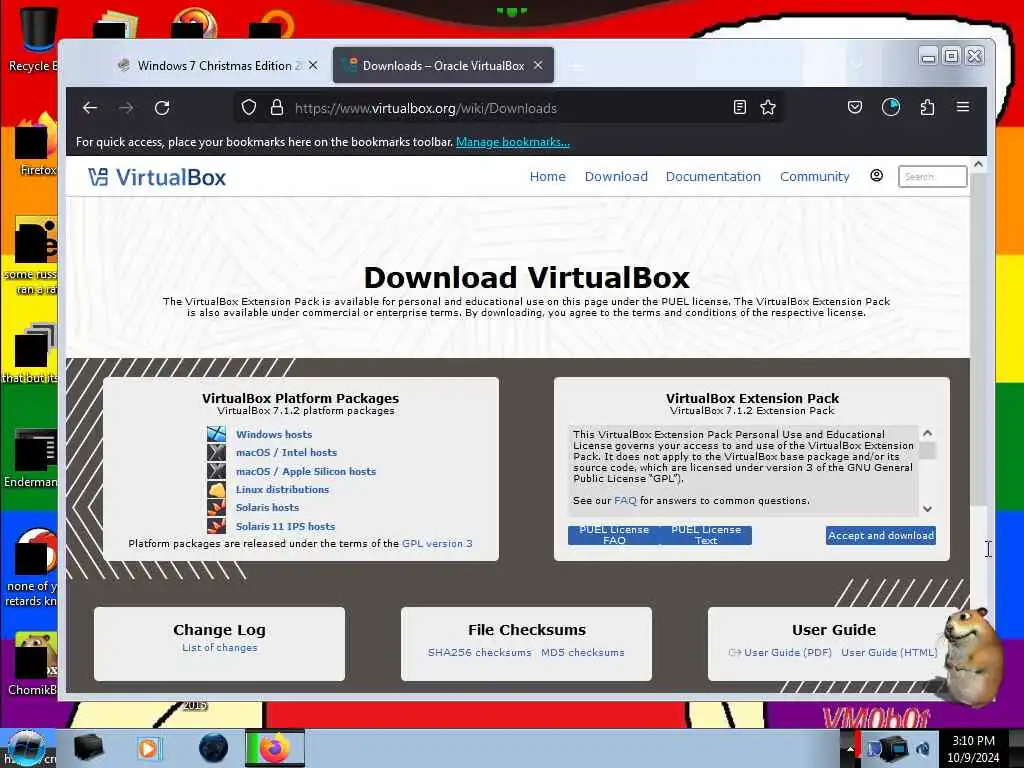1024x768 pixels.
Task: Select the Downloads – Oracle VirtualBox tab
Action: point(443,65)
